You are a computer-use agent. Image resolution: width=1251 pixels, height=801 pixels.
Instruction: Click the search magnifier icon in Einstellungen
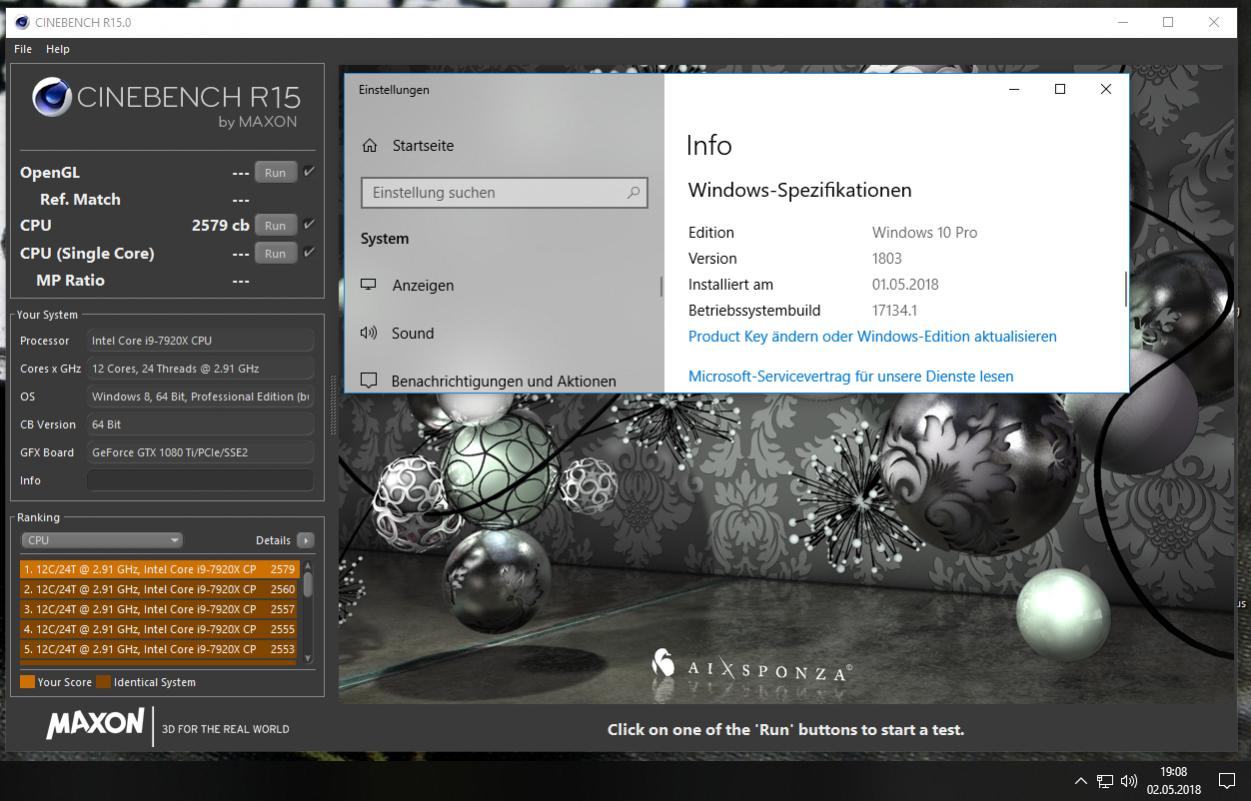point(633,192)
